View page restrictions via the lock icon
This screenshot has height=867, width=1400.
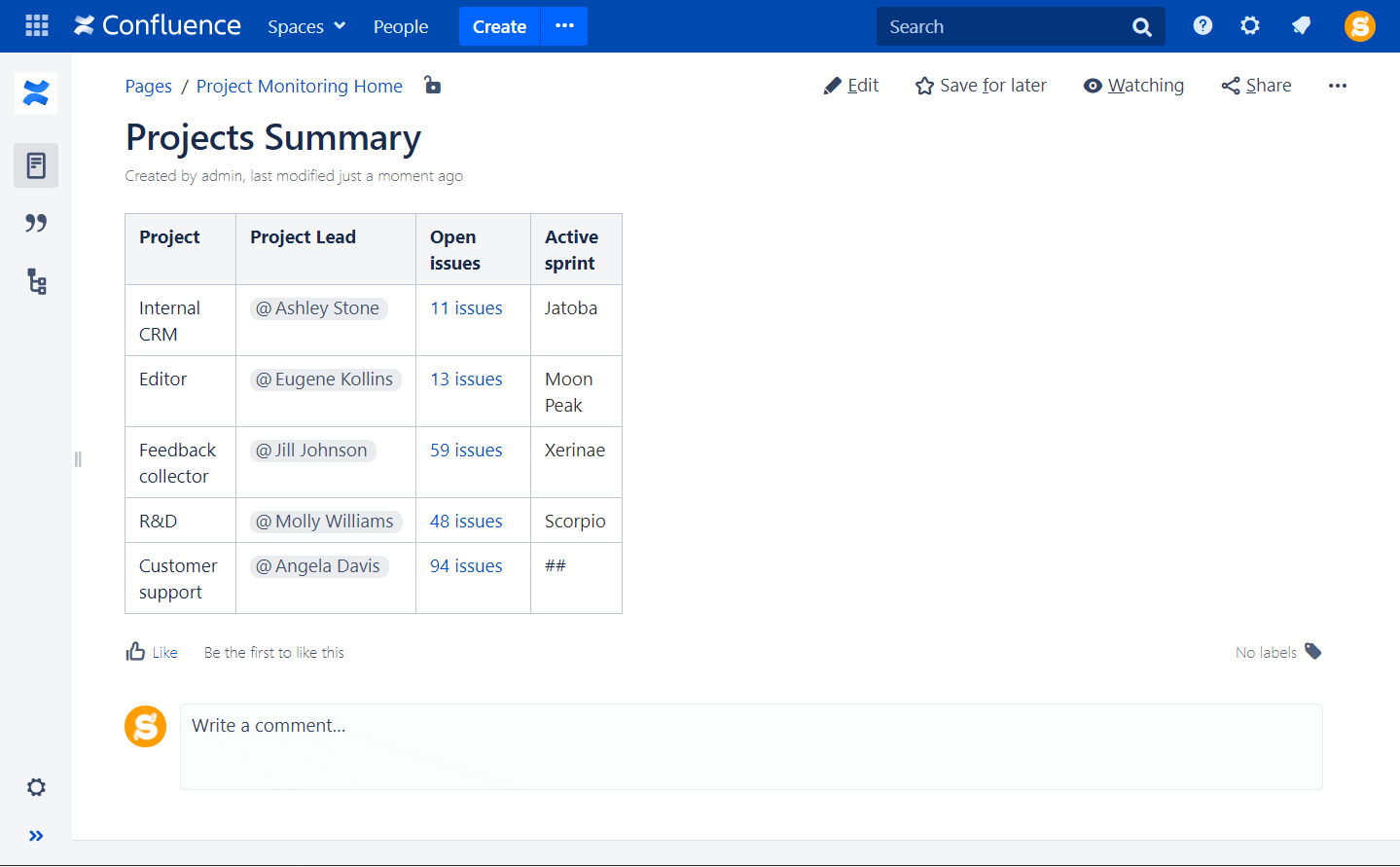click(x=432, y=86)
